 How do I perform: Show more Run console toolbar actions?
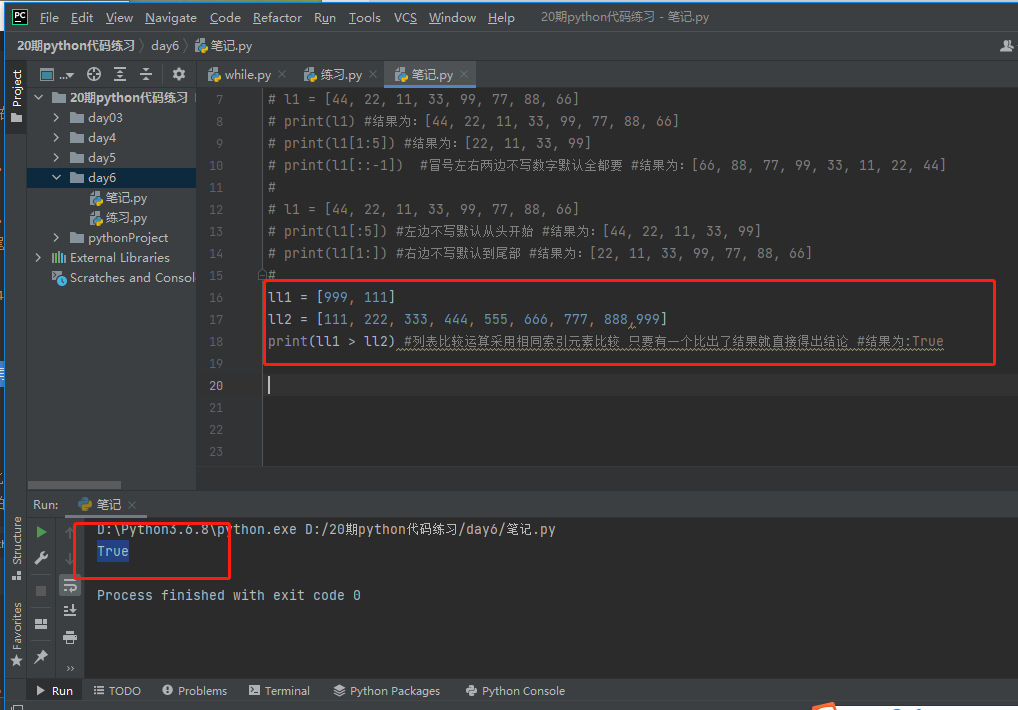pos(69,668)
